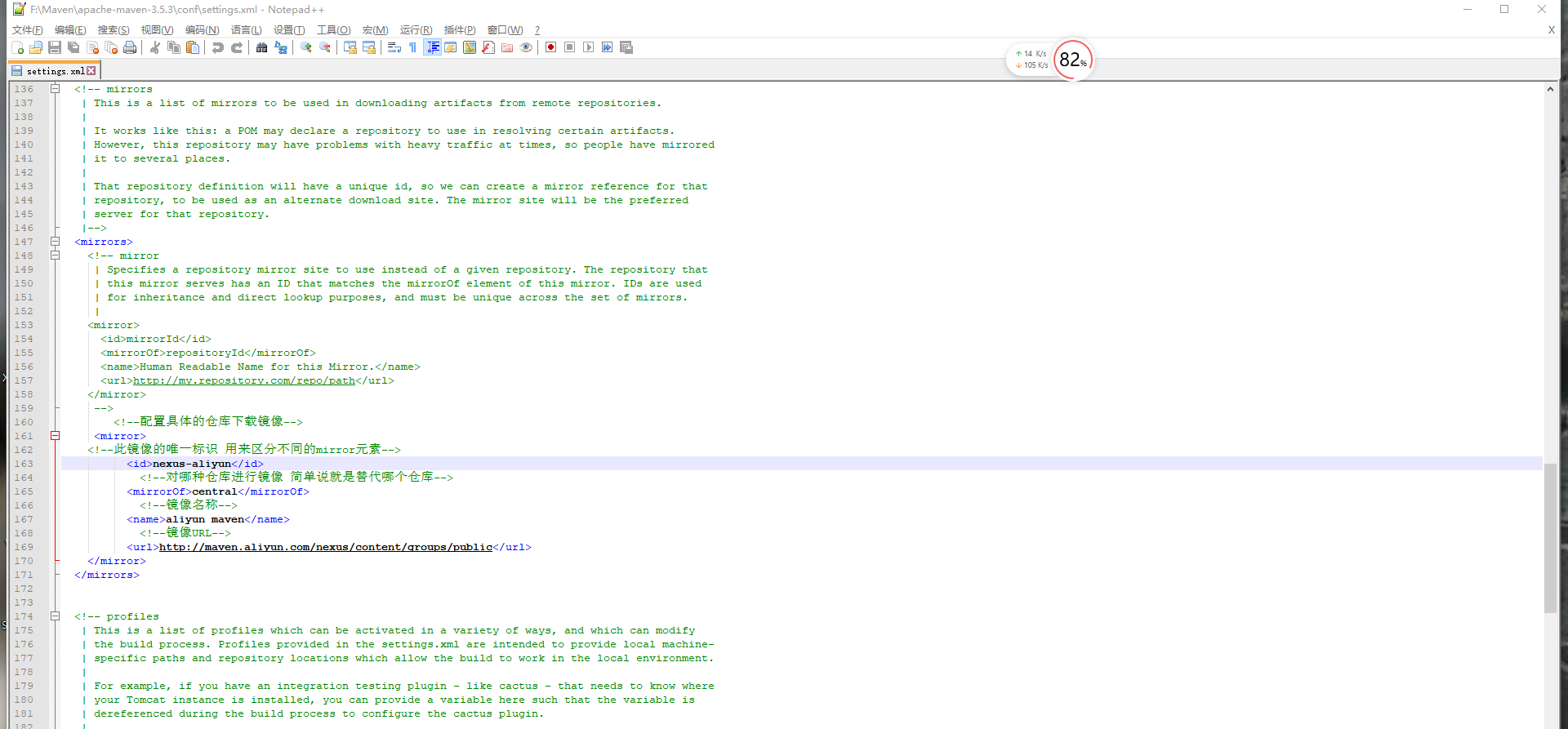The image size is (1568, 729).
Task: Undo the last edit
Action: pos(218,47)
